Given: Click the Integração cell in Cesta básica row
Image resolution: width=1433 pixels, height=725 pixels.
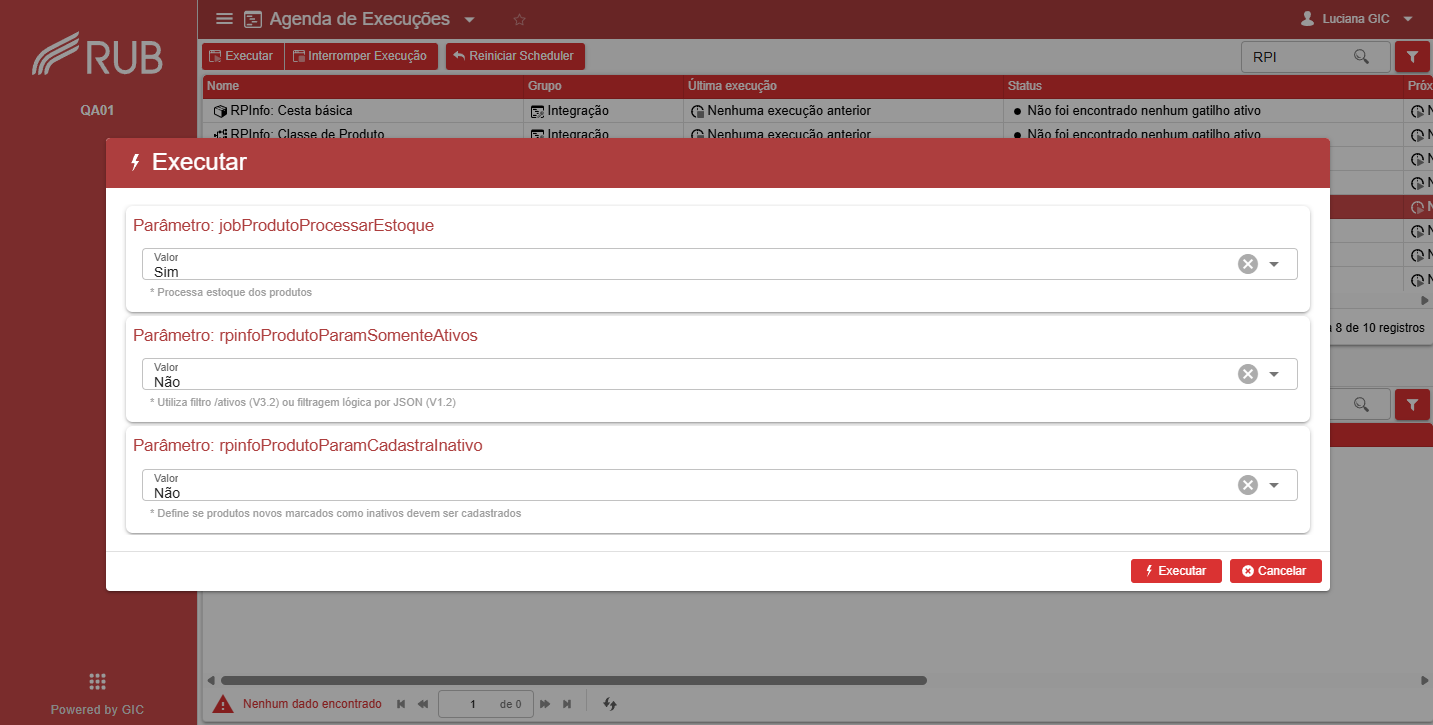Looking at the screenshot, I should click(x=603, y=111).
